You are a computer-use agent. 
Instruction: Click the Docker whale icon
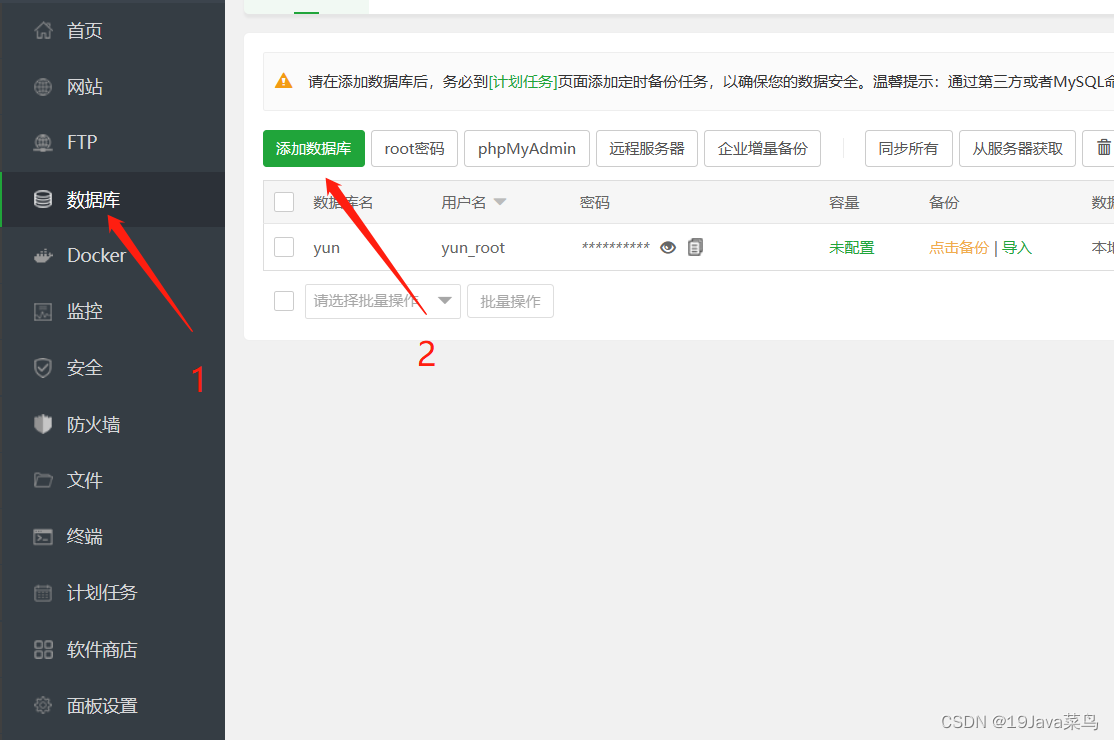tap(43, 256)
